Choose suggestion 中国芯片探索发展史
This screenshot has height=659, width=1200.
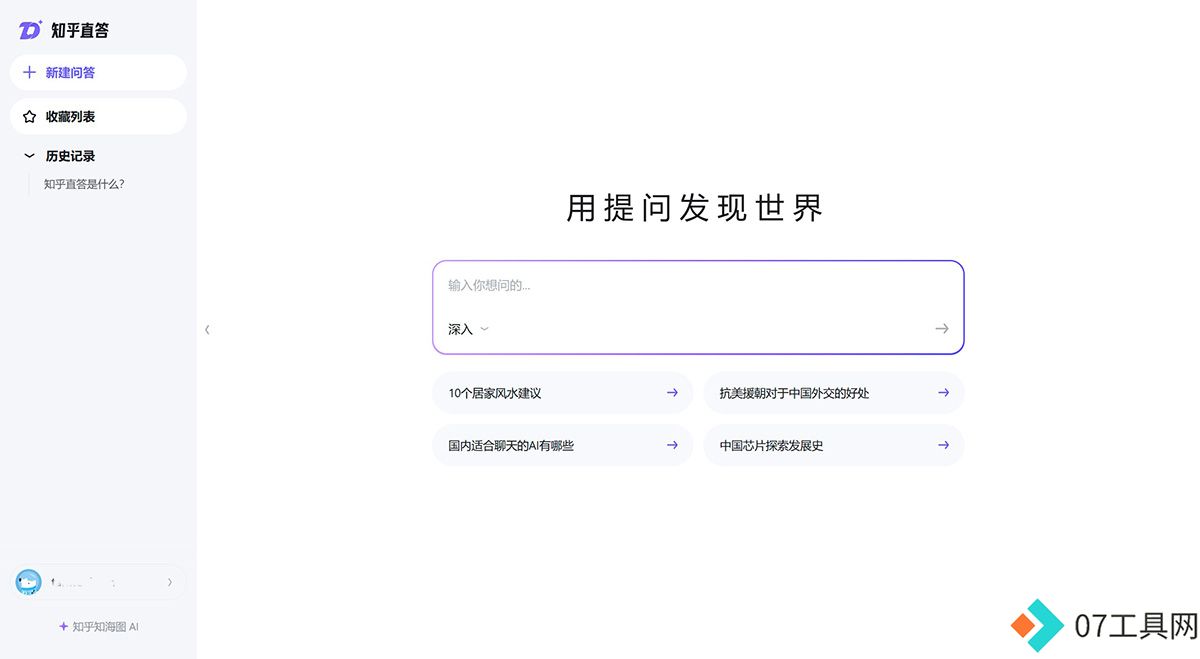[834, 445]
